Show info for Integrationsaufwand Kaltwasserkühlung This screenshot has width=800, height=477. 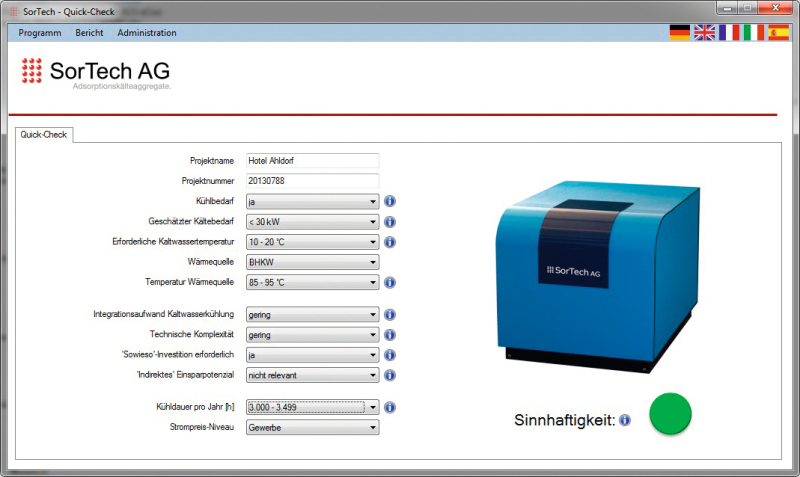390,315
